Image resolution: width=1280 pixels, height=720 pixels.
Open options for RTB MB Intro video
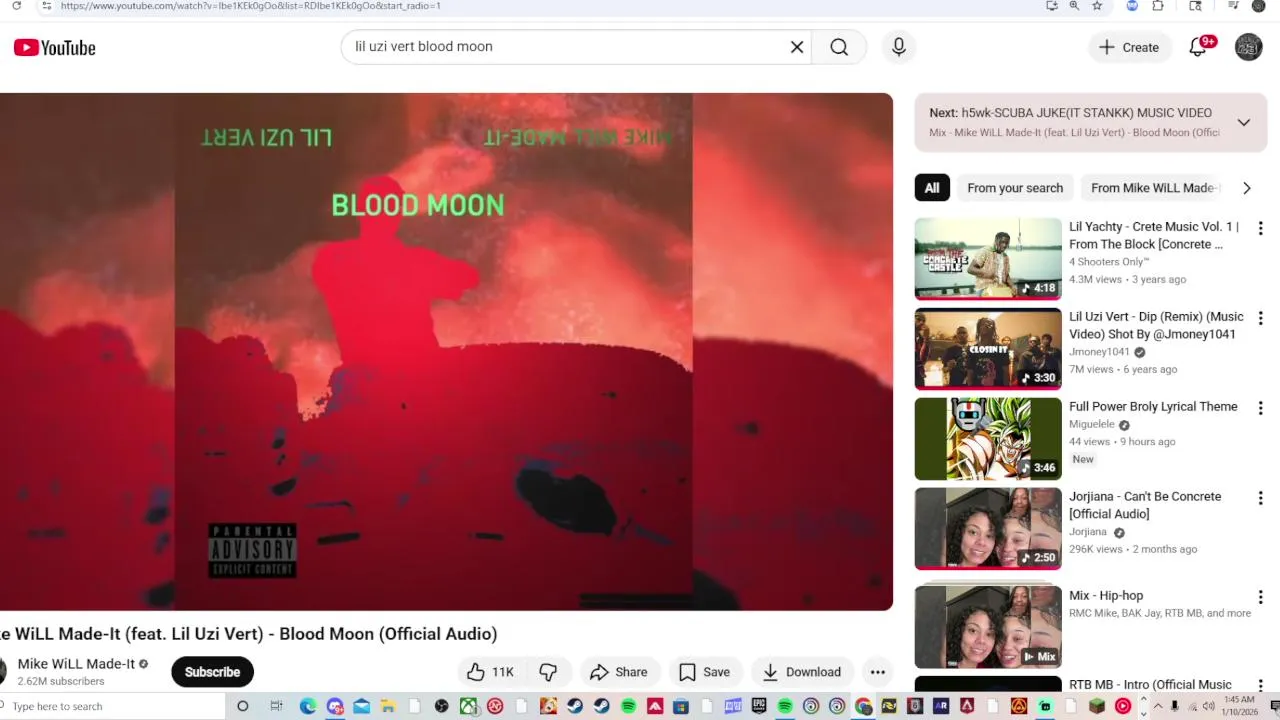tap(1260, 686)
